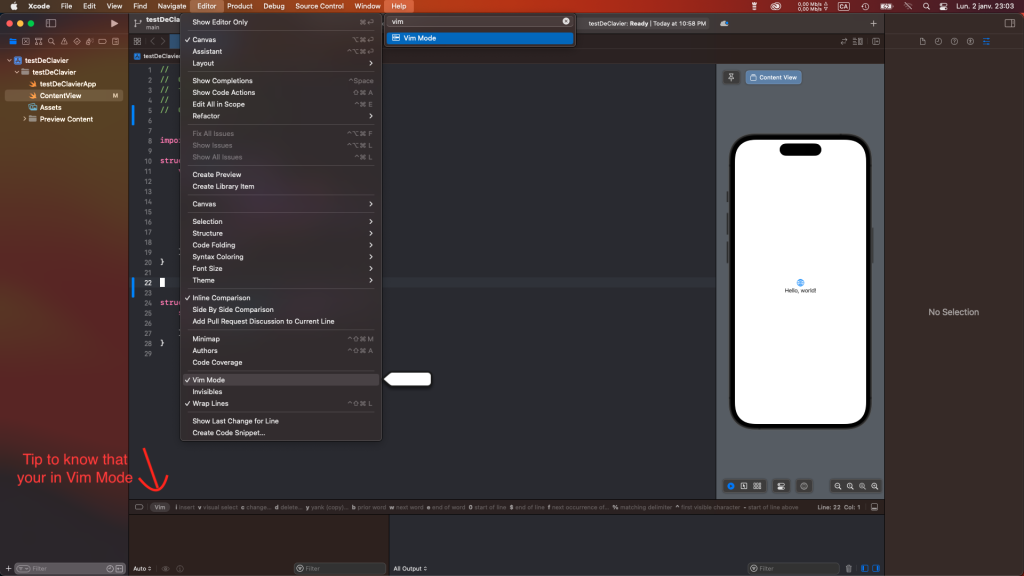Open the Product menu
This screenshot has height=576, width=1024.
tap(240, 6)
